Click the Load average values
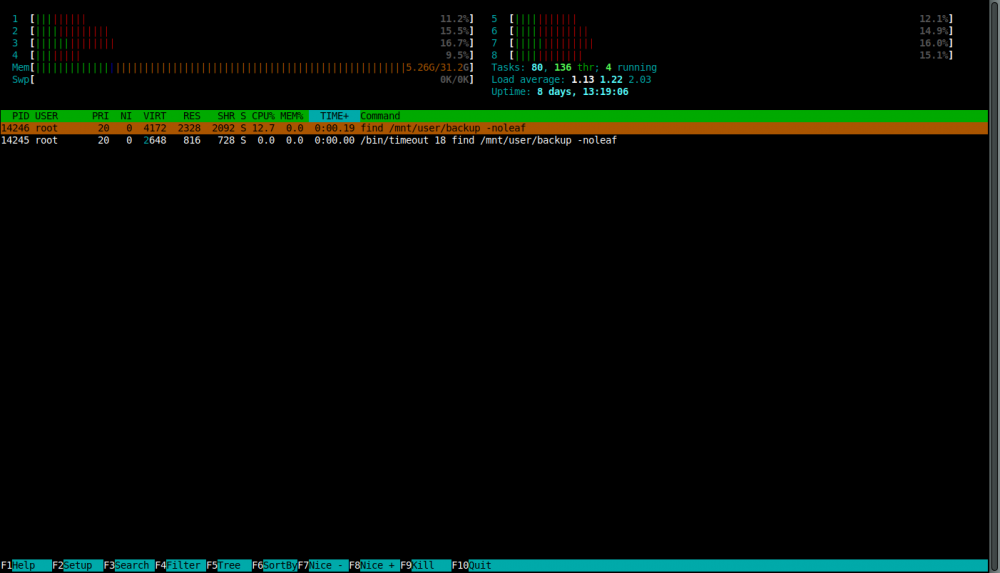The width and height of the screenshot is (1000, 573). coord(611,80)
